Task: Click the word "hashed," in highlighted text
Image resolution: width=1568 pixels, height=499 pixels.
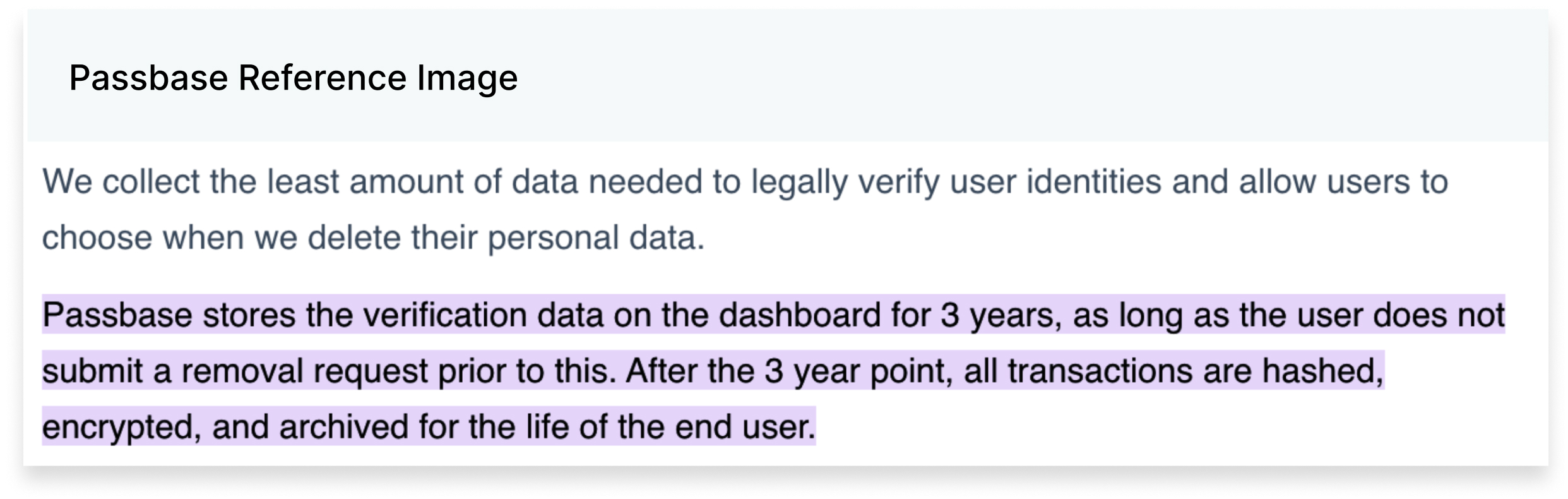Action: [x=1322, y=371]
